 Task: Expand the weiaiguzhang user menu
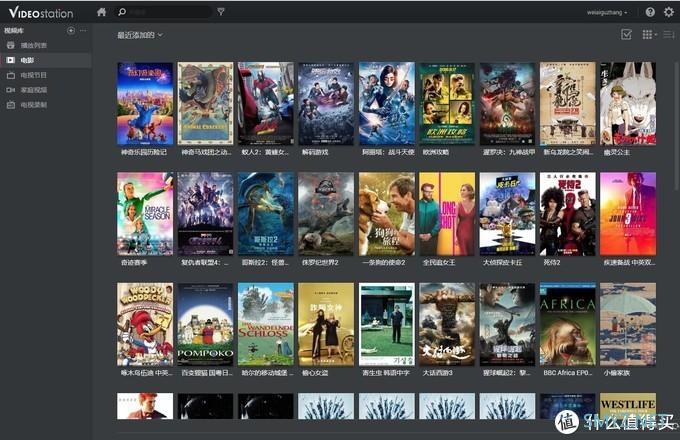(607, 13)
